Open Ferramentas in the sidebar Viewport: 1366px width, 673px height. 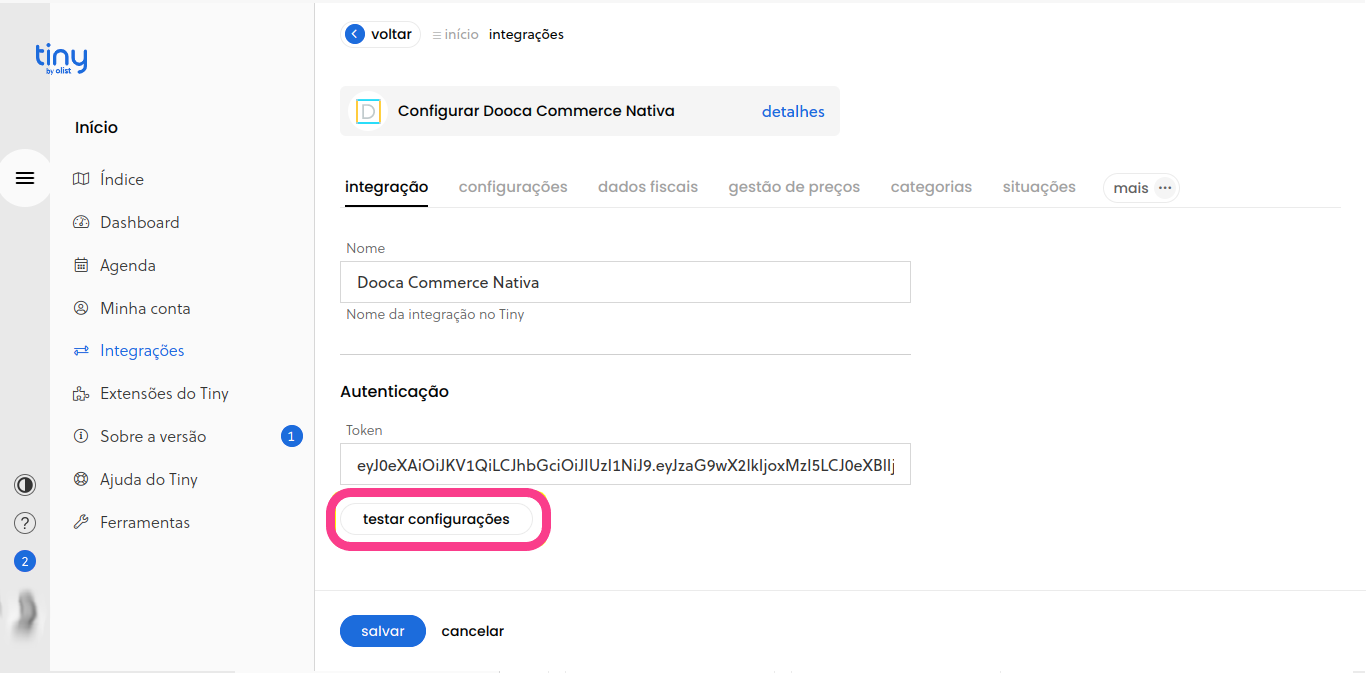145,522
